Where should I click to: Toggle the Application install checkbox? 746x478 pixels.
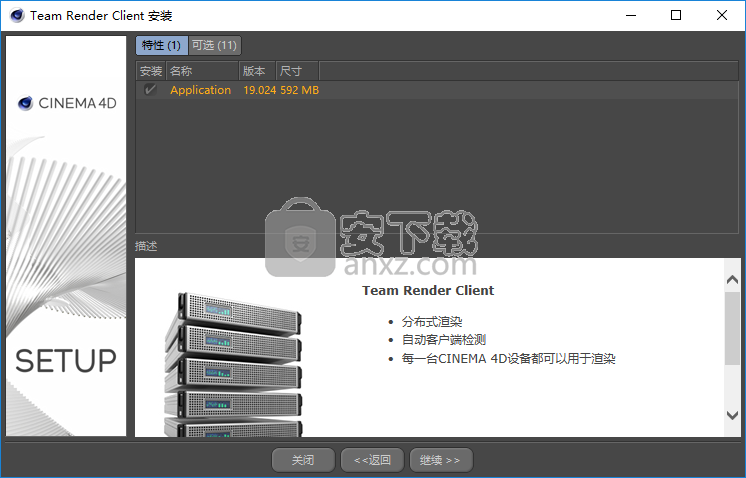coord(150,89)
